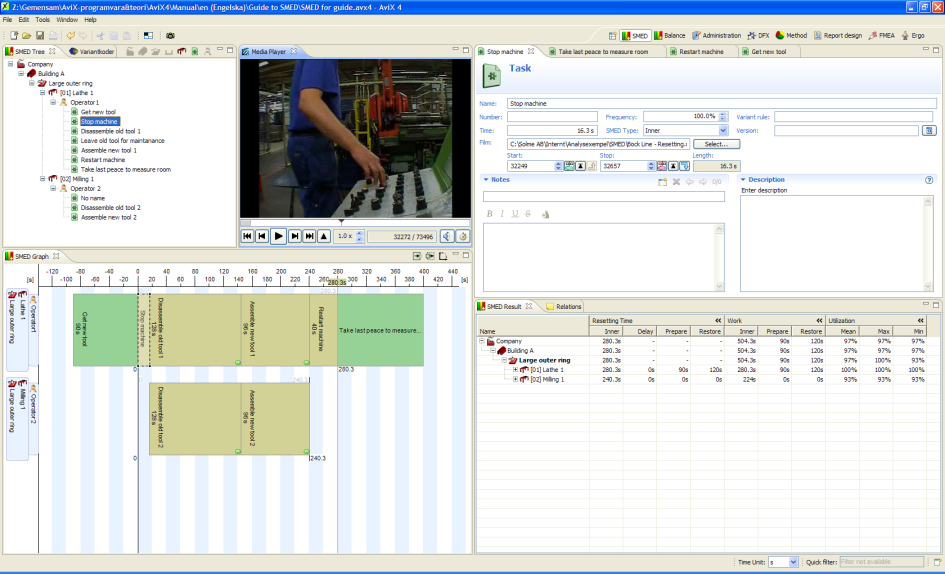
Task: Click the speaker volume icon in player
Action: point(446,236)
